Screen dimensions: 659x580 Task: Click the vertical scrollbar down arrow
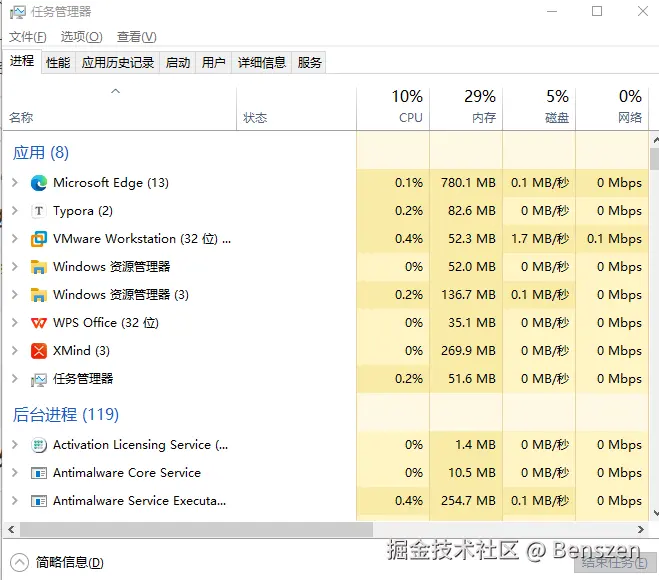655,513
